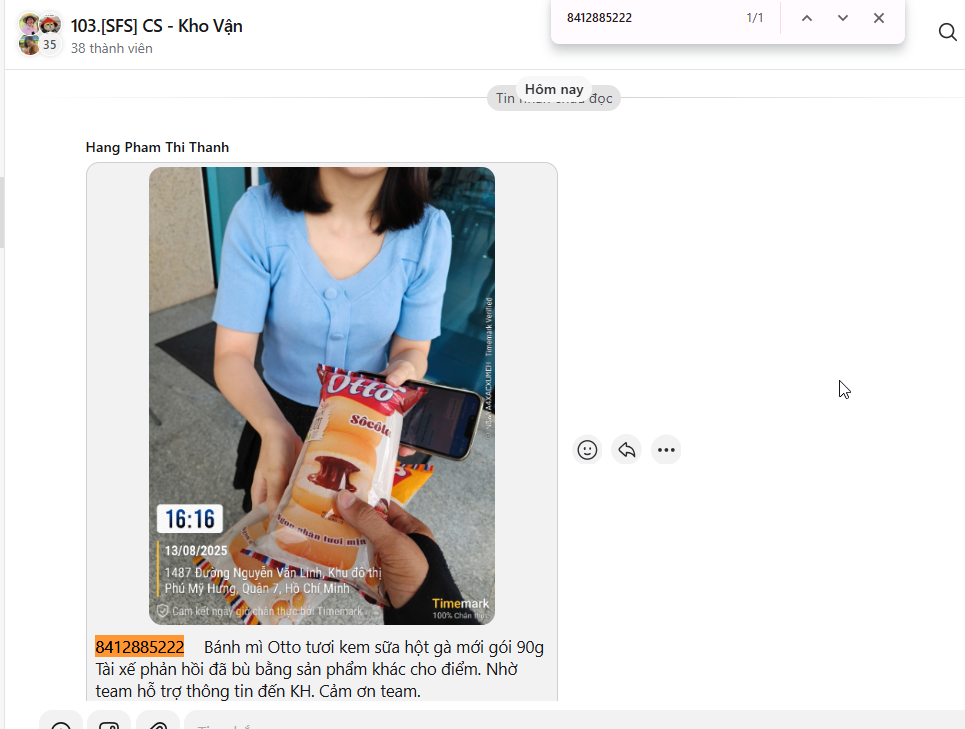This screenshot has height=729, width=965.
Task: Click the Hôm nay date label
Action: [554, 89]
